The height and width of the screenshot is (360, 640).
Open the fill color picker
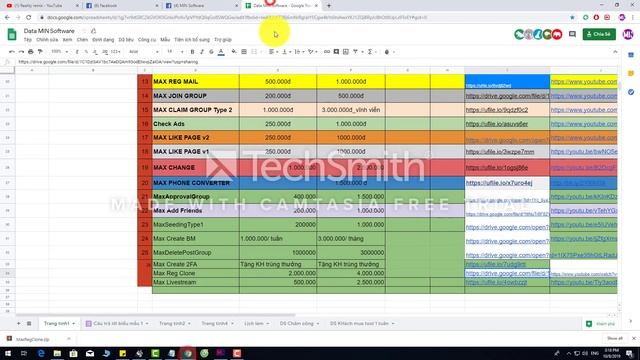click(x=234, y=52)
